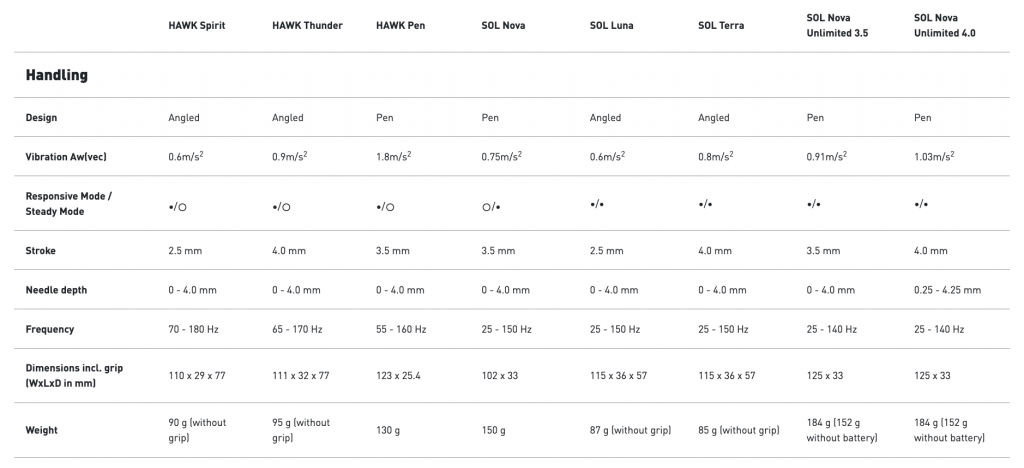The width and height of the screenshot is (1024, 468).
Task: Click the Stroke row label
Action: (x=40, y=251)
